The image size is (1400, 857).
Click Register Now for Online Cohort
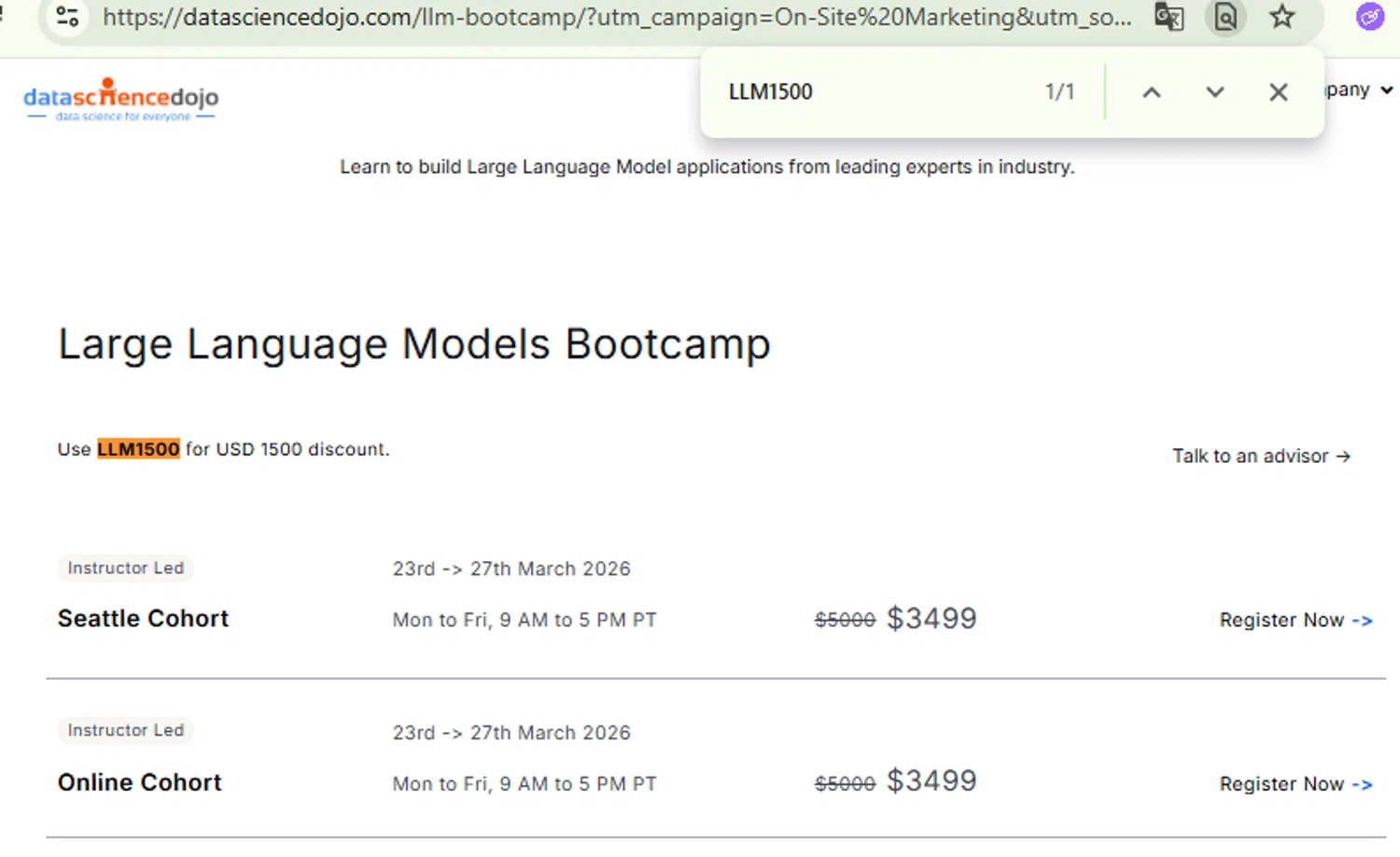pyautogui.click(x=1295, y=784)
